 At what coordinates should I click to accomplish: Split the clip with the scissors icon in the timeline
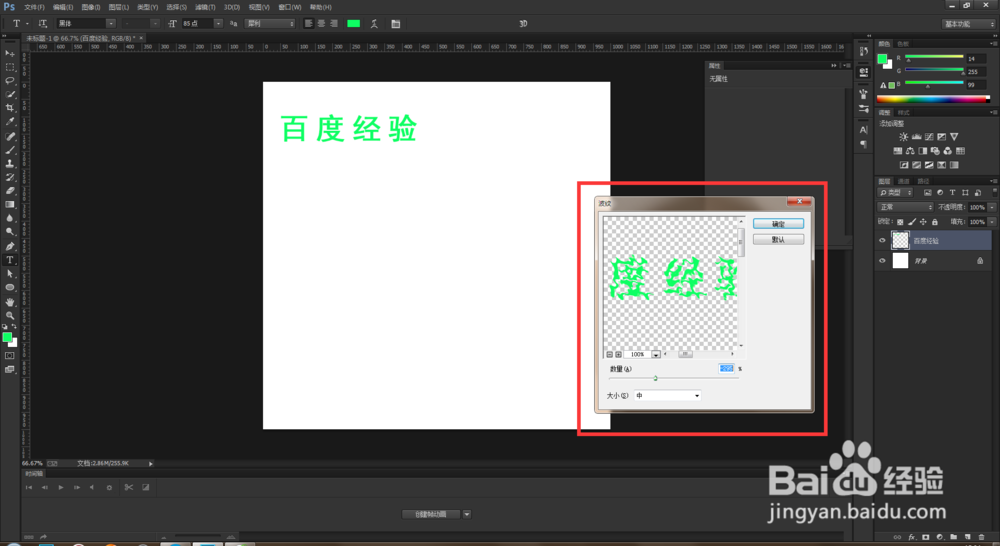[x=129, y=487]
